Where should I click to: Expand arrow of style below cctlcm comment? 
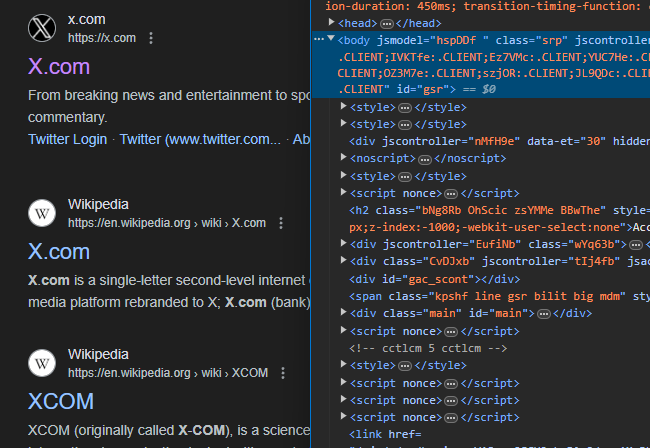343,364
